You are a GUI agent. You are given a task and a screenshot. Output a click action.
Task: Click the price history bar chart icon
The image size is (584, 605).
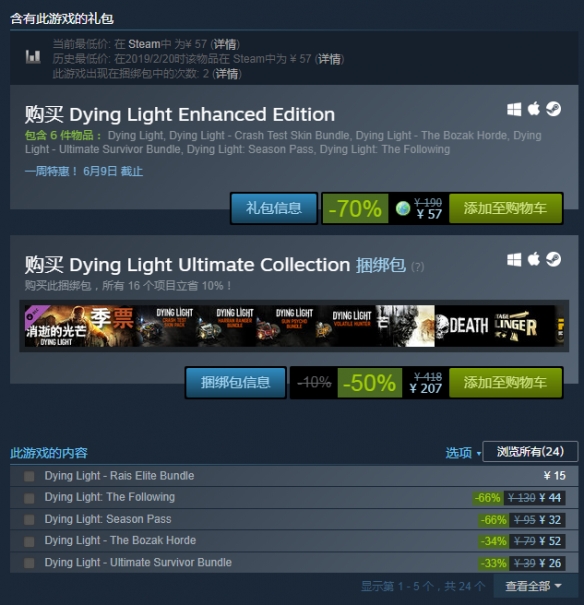[33, 57]
